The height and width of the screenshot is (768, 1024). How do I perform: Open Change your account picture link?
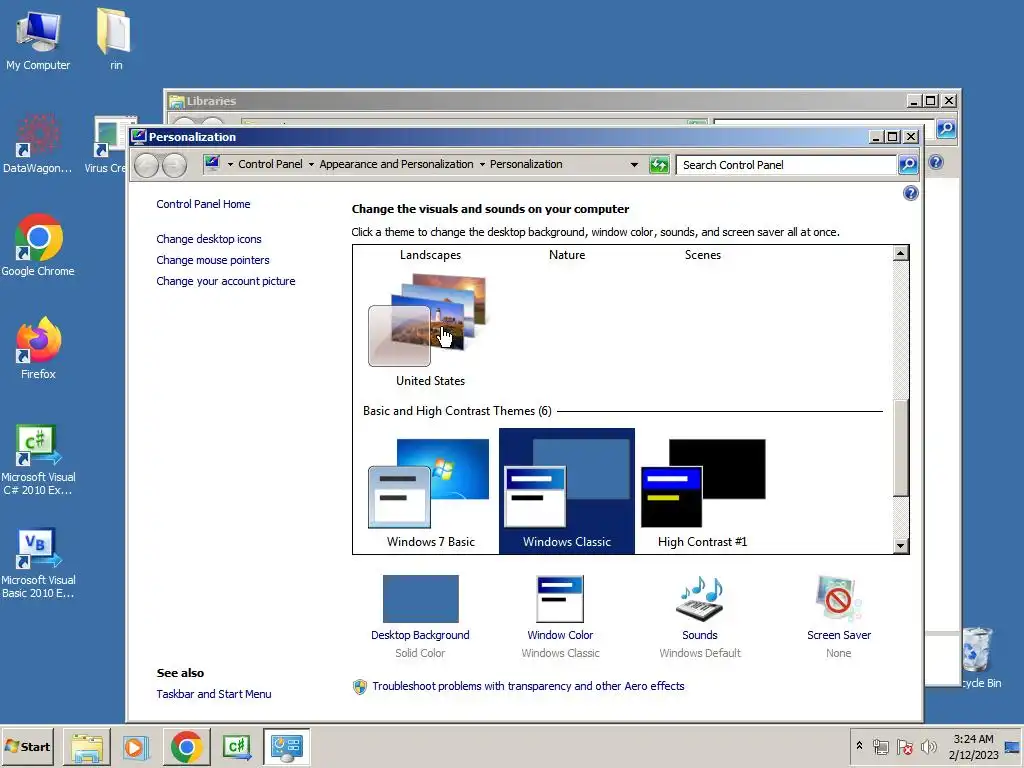point(225,281)
